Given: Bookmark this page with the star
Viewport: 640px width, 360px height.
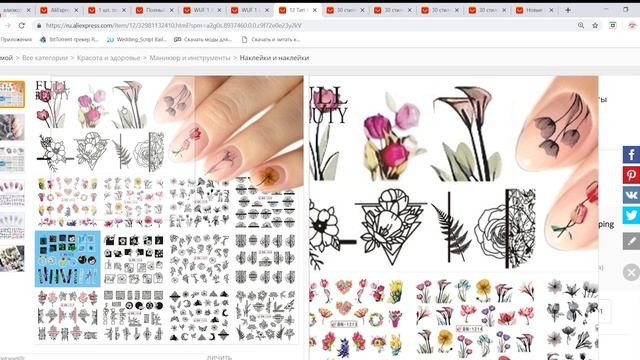Looking at the screenshot, I should pos(595,25).
